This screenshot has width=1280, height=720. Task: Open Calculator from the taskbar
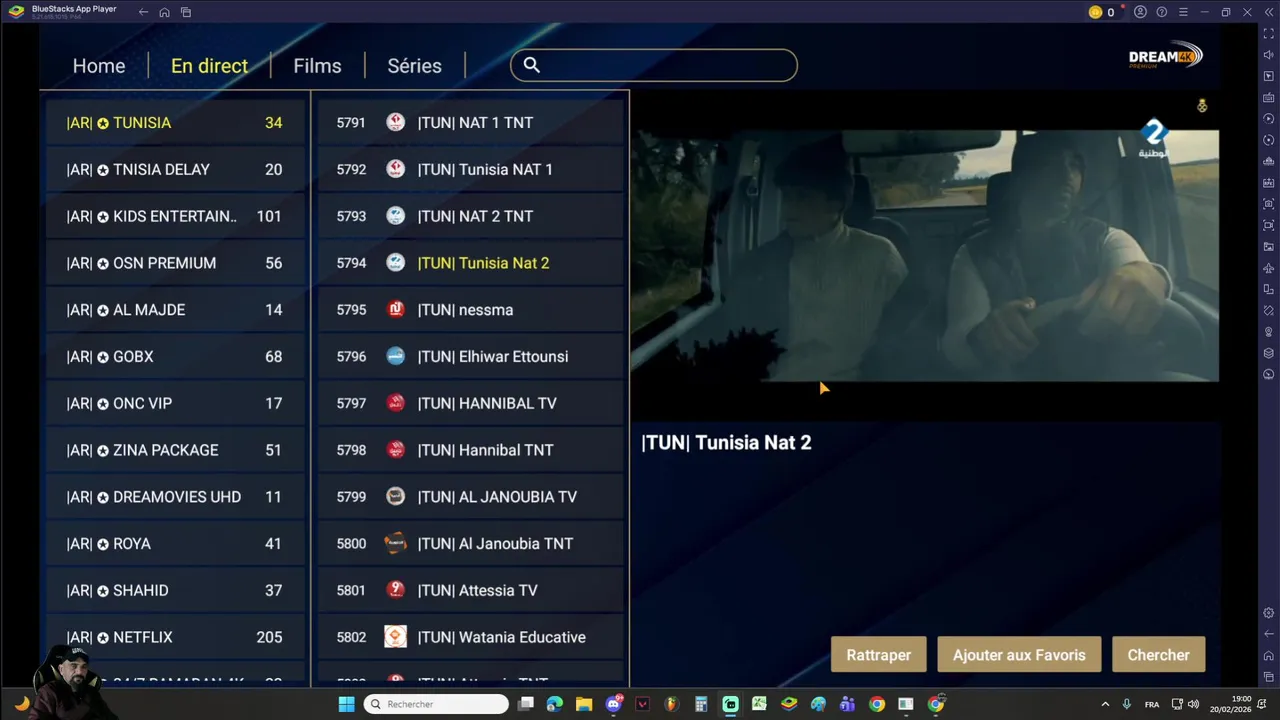[701, 704]
